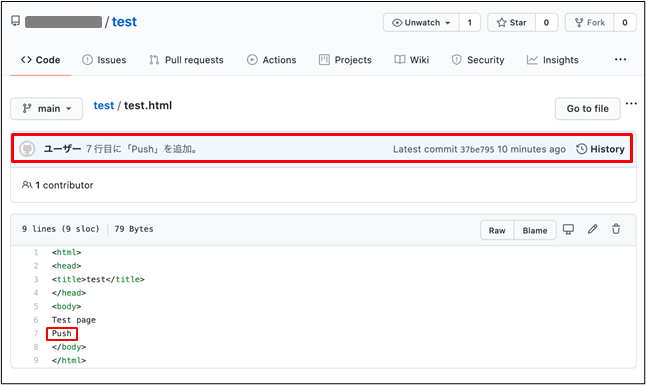
Task: Open the Actions tab
Action: click(272, 60)
